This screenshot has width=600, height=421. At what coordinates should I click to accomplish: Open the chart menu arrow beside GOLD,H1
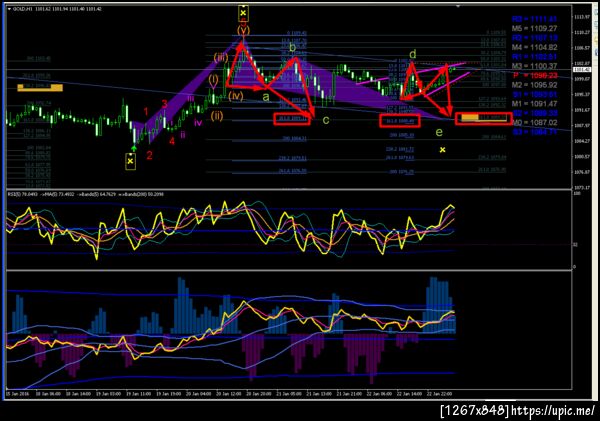tap(10, 8)
